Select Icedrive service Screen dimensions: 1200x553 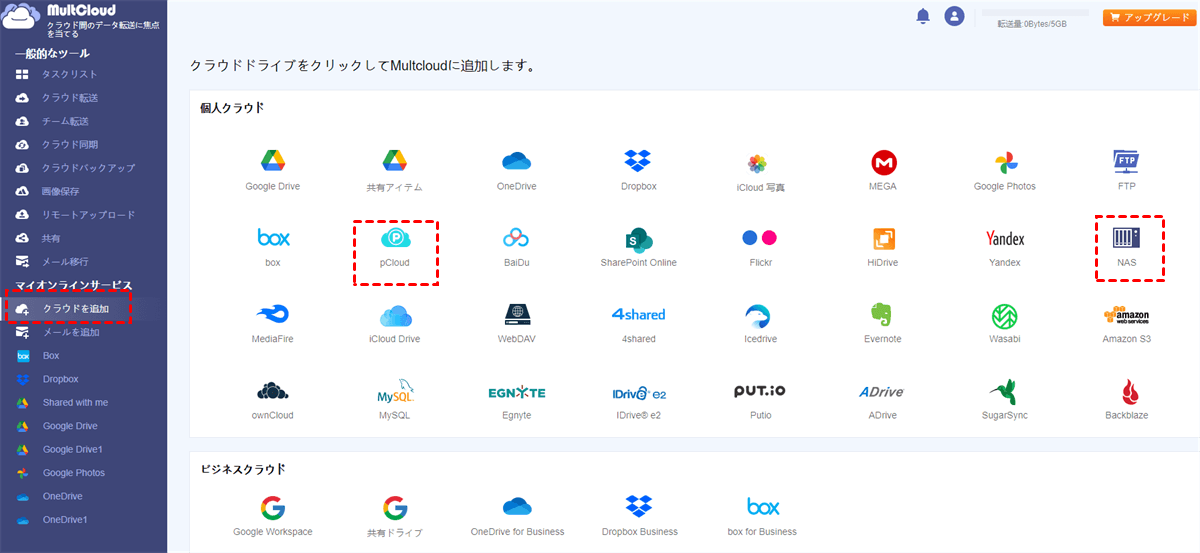pyautogui.click(x=760, y=324)
